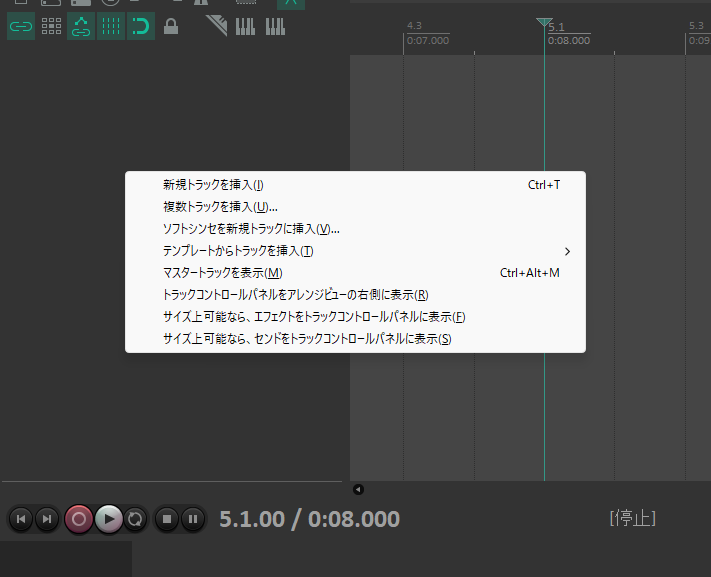This screenshot has height=577, width=711.
Task: Click the rightmost piano keyboard icon
Action: coord(275,26)
